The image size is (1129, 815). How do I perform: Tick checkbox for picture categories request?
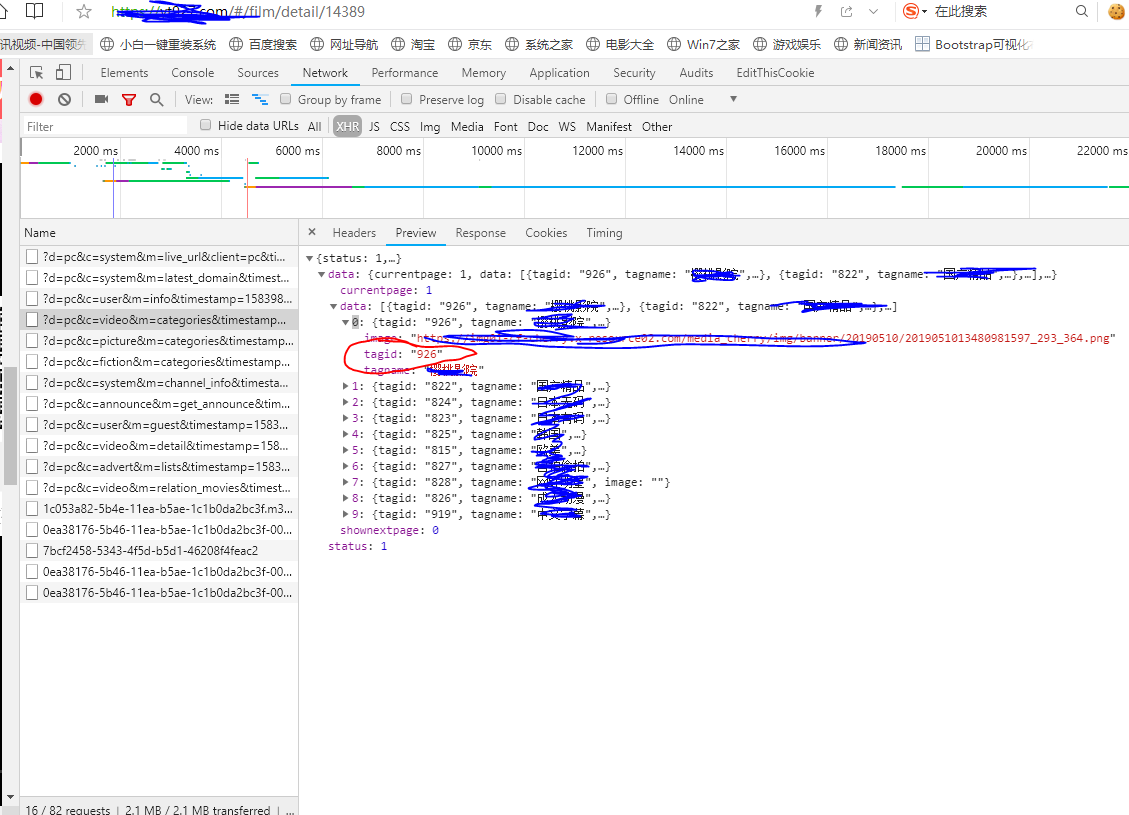click(32, 341)
